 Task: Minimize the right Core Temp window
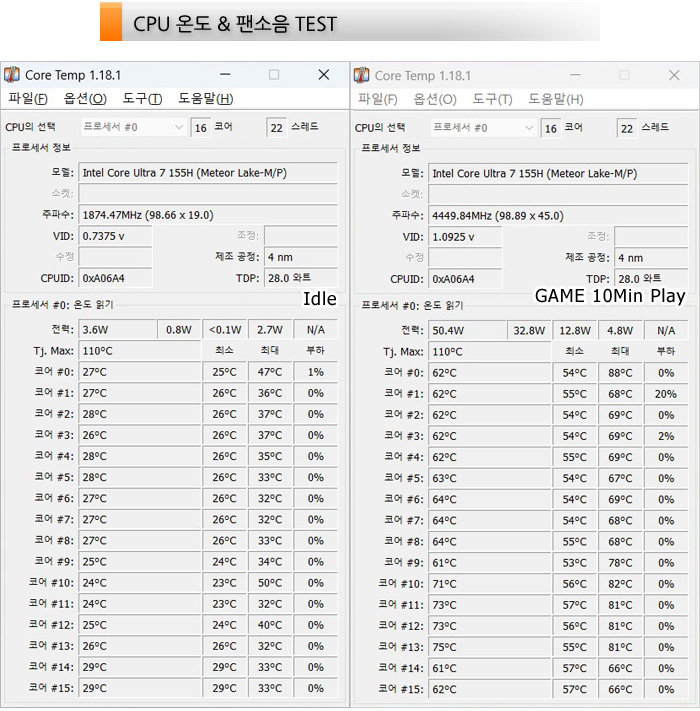pyautogui.click(x=575, y=75)
